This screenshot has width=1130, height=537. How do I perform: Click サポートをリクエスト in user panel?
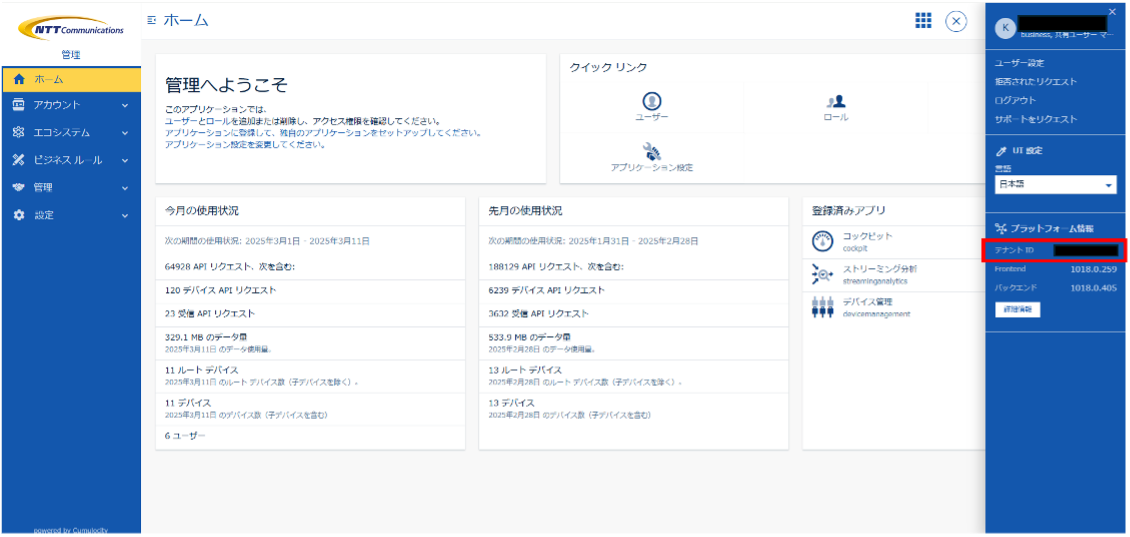1036,119
